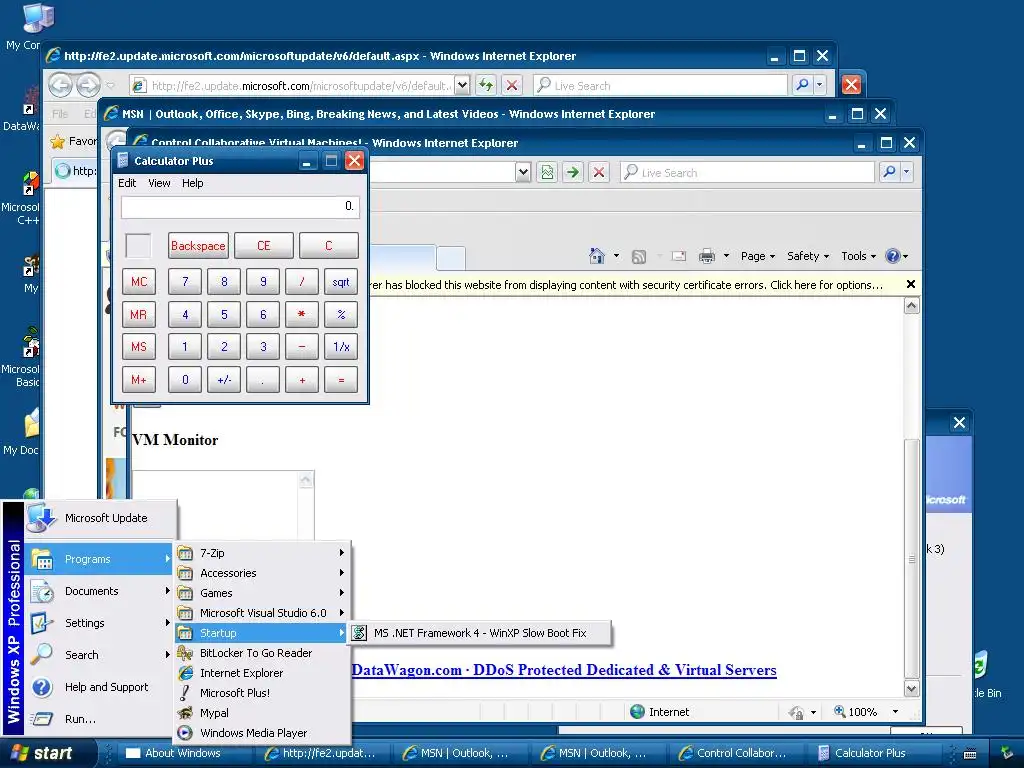Viewport: 1024px width, 768px height.
Task: Click the Back button in Microsoft Update IE window
Action: pyautogui.click(x=61, y=85)
